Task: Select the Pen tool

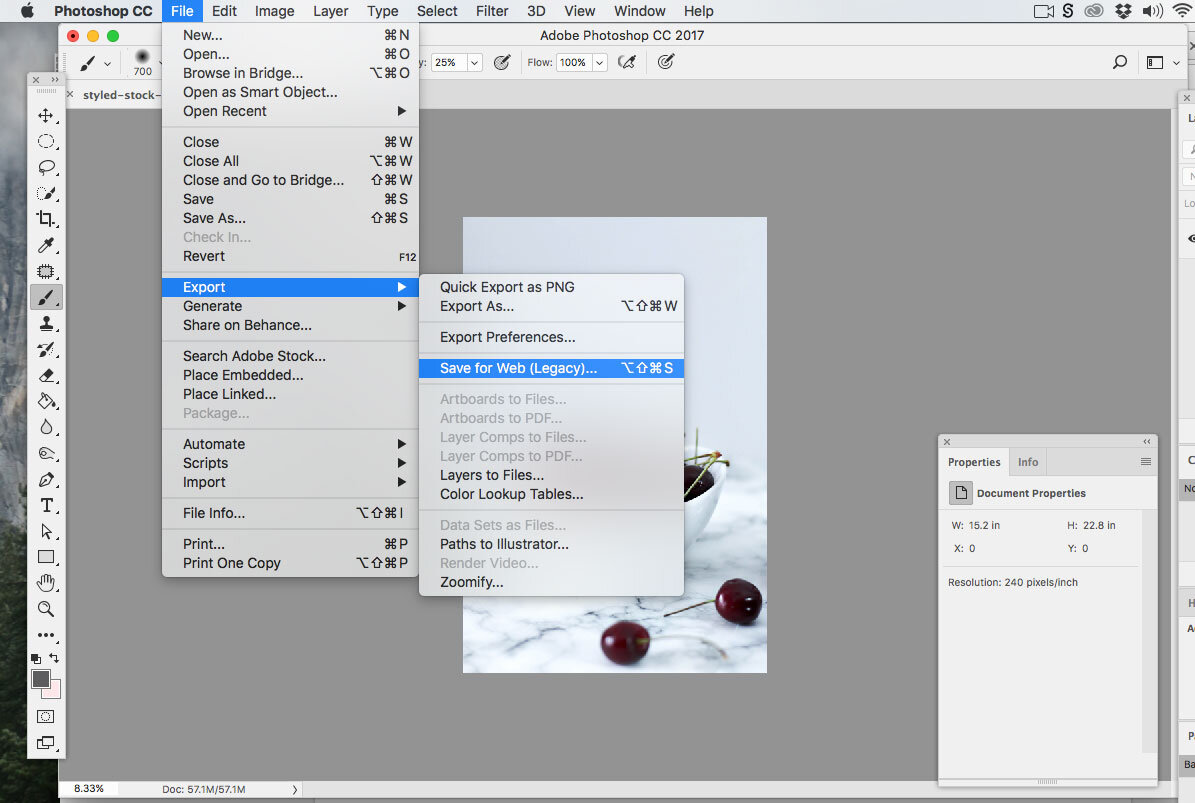Action: pyautogui.click(x=46, y=479)
